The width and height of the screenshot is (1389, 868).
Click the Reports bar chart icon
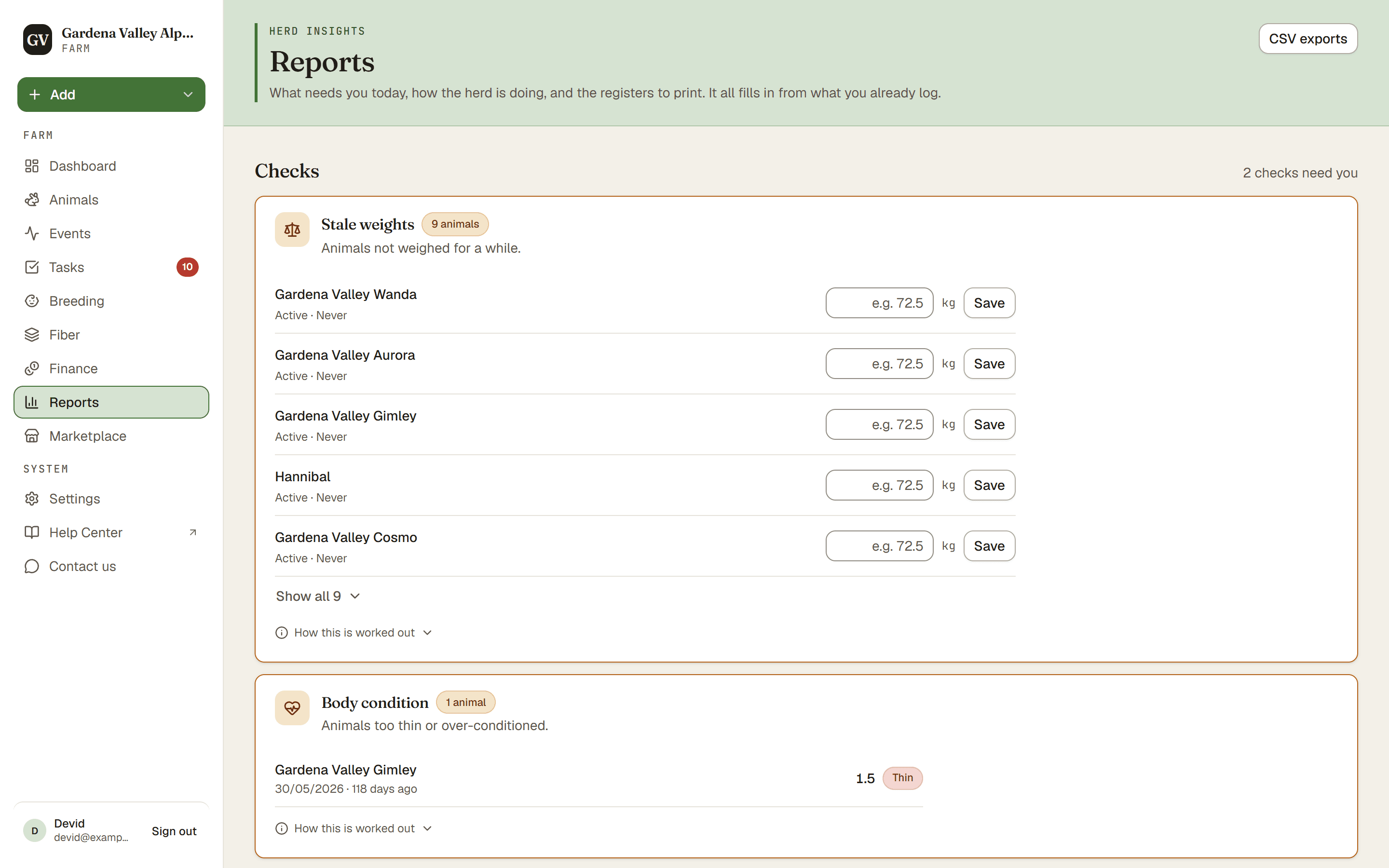31,403
